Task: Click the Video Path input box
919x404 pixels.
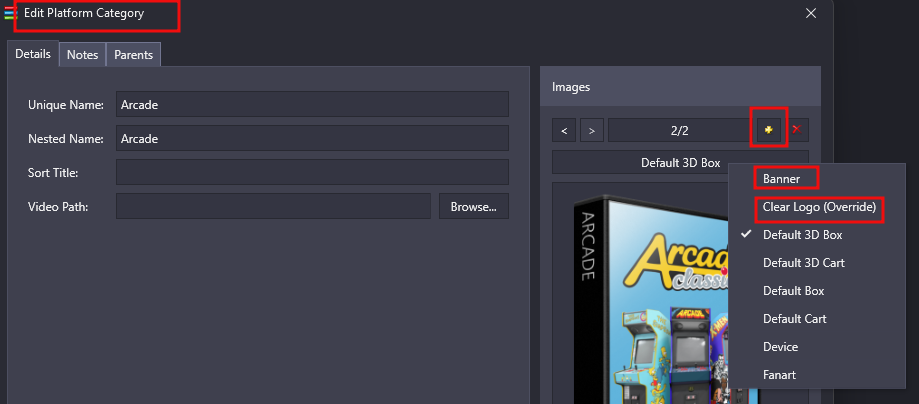Action: pyautogui.click(x=273, y=206)
